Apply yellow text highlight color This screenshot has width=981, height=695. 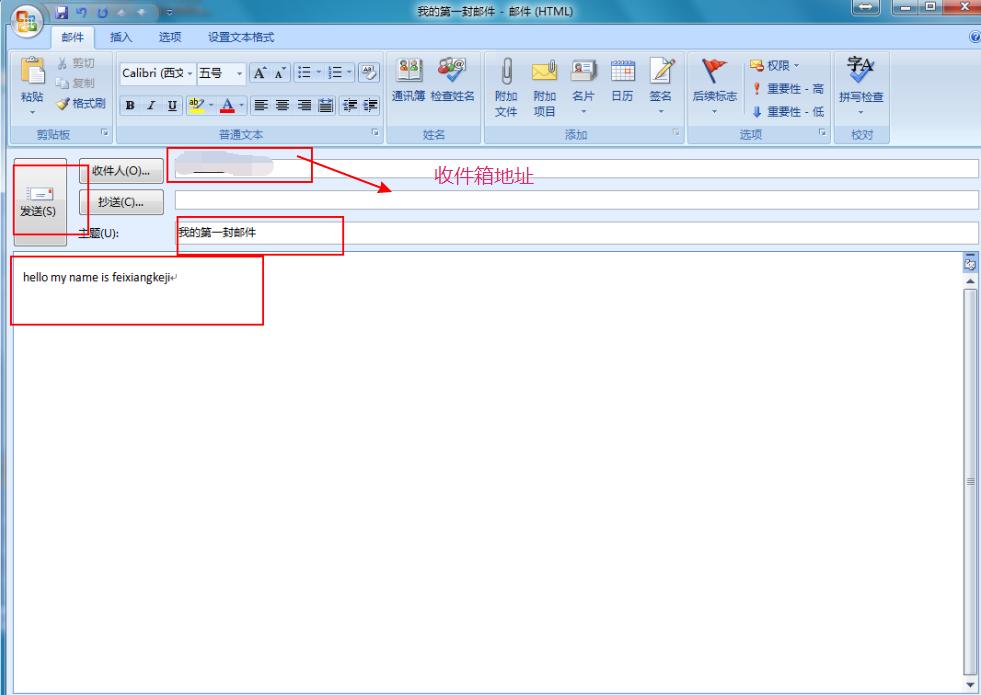pyautogui.click(x=196, y=105)
